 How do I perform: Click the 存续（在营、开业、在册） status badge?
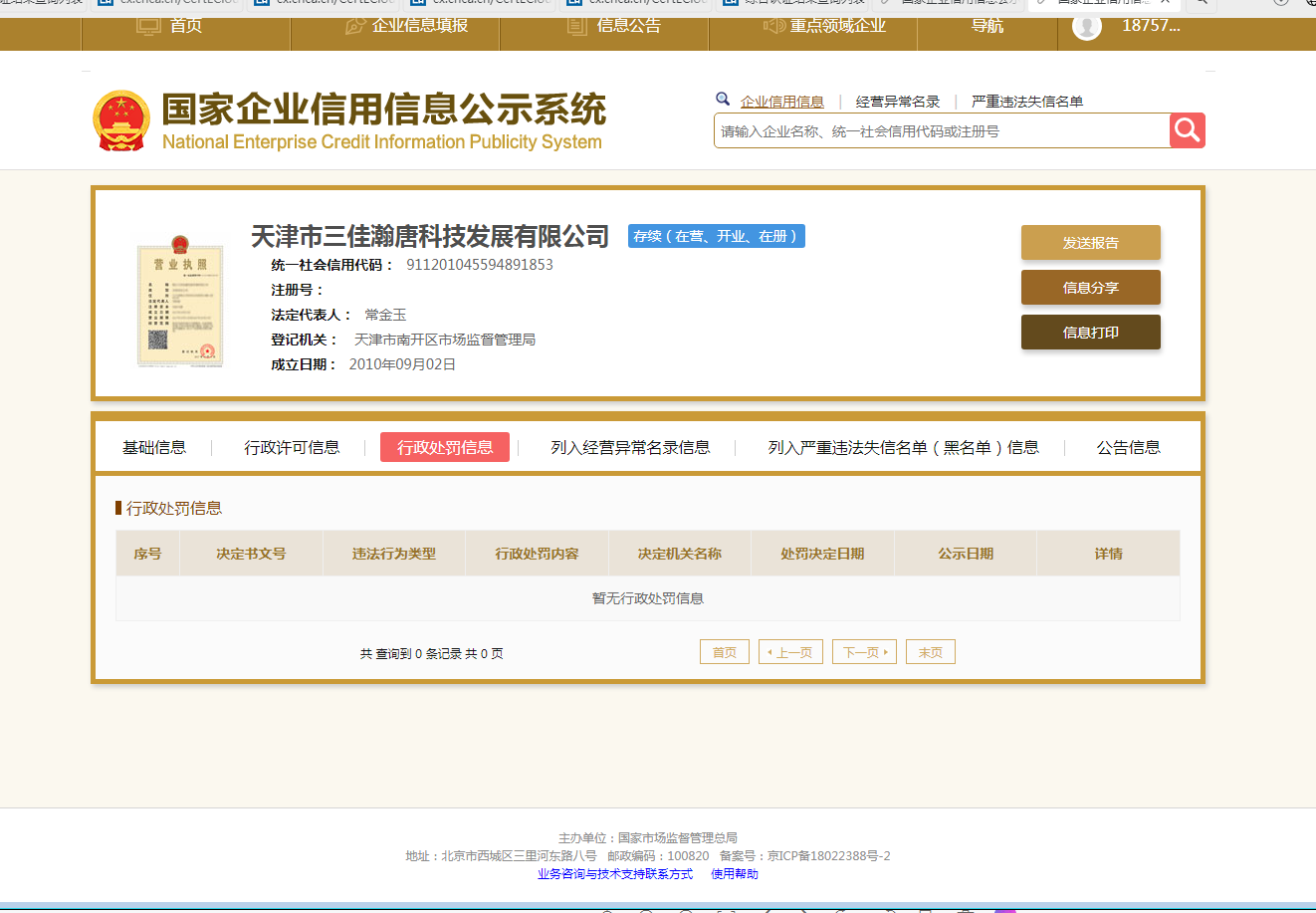[717, 236]
